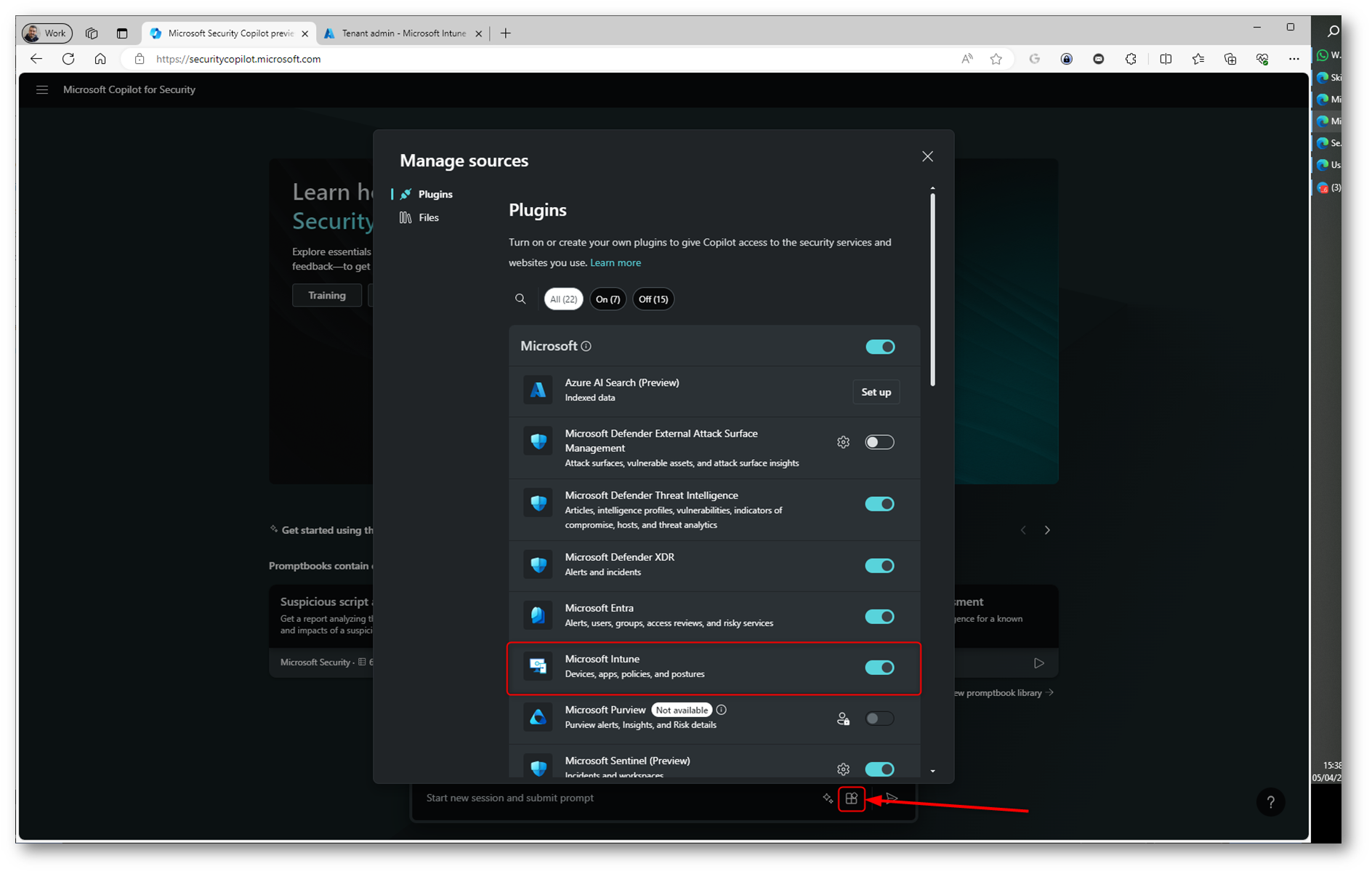Toggle Microsoft Defender Threat Intelligence off

[879, 503]
